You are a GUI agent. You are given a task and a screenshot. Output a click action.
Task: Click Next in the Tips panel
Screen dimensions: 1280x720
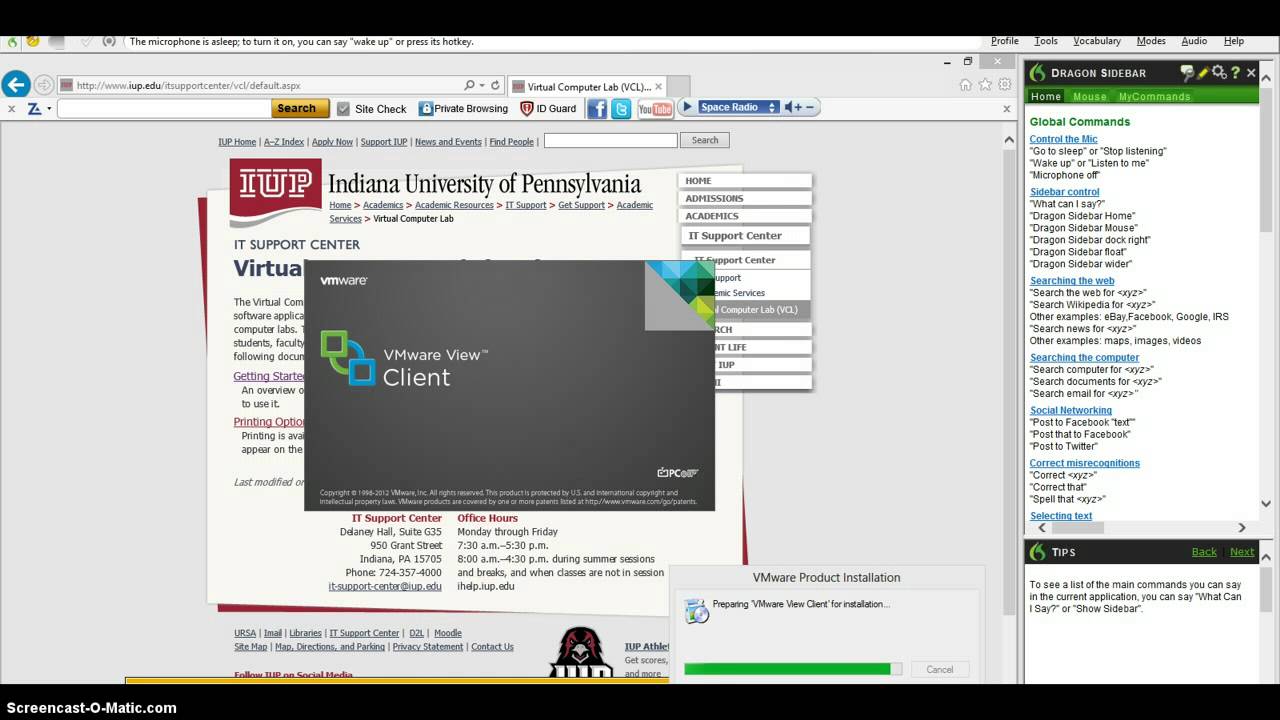coord(1242,552)
